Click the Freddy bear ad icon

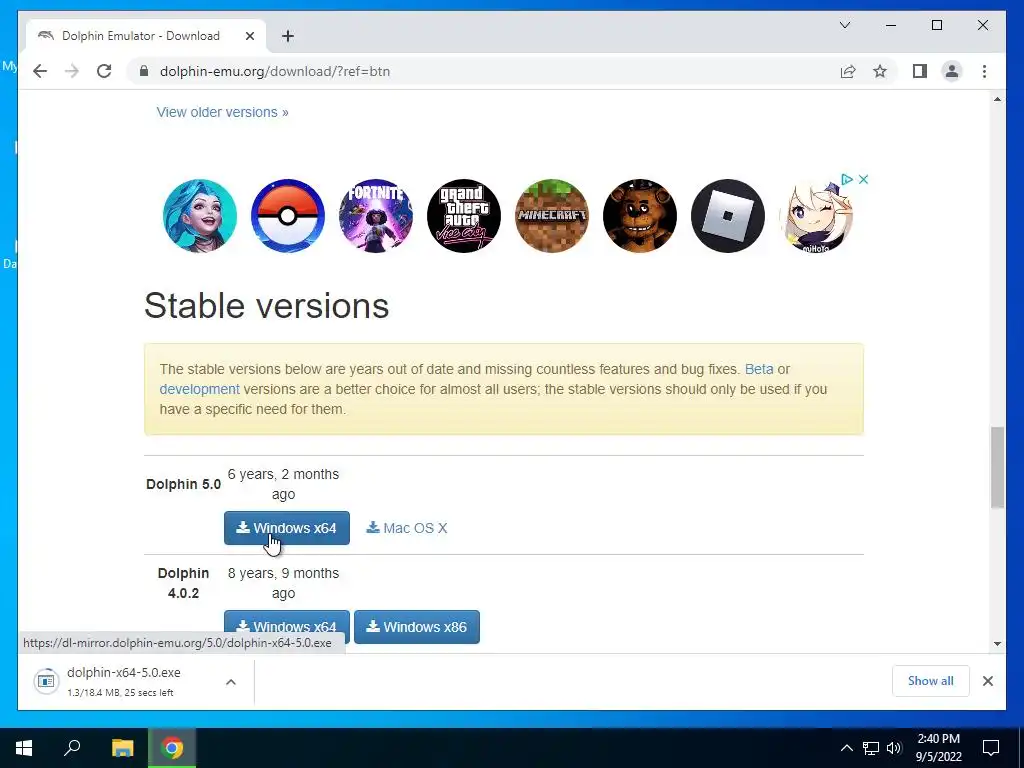click(639, 216)
